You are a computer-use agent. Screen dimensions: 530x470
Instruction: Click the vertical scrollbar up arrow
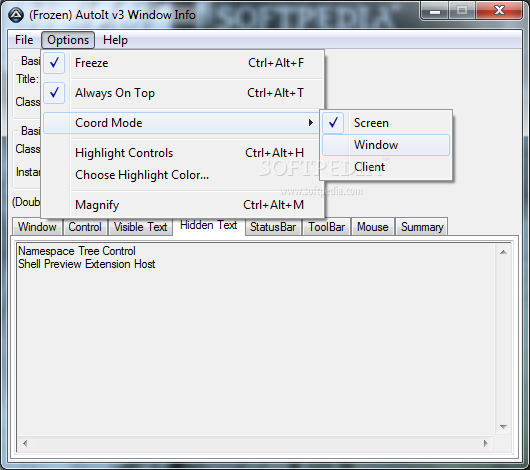coord(503,252)
